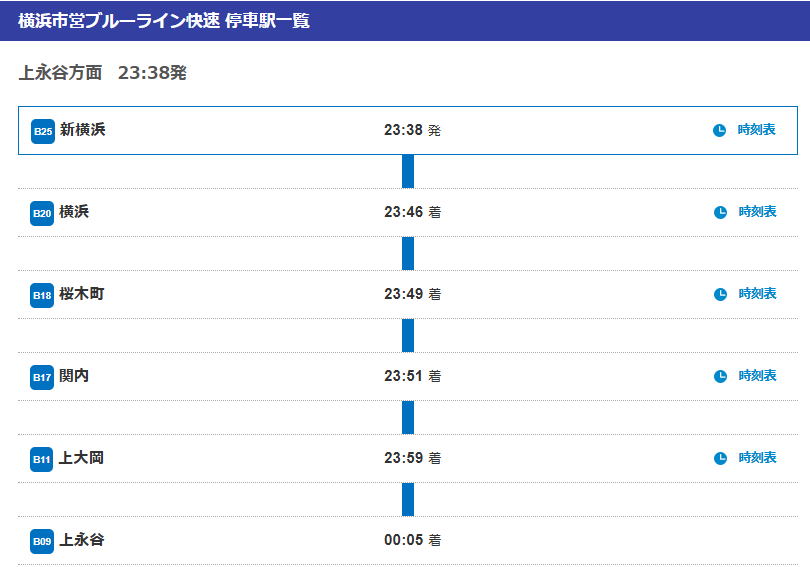The image size is (810, 567).
Task: Show 時刻表 timetable for 関内
Action: pos(757,376)
